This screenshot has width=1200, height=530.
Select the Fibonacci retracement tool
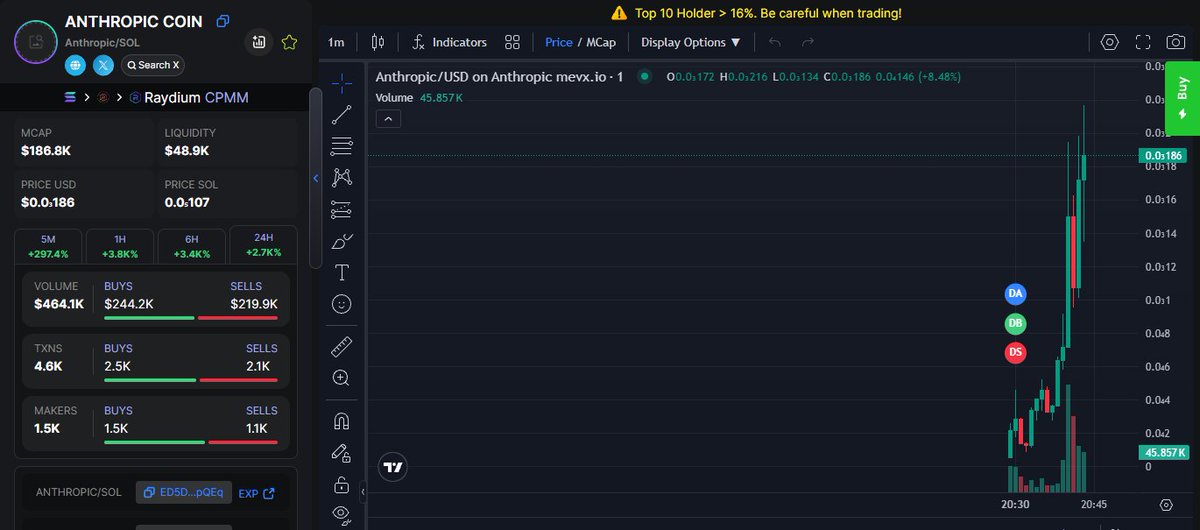point(342,145)
